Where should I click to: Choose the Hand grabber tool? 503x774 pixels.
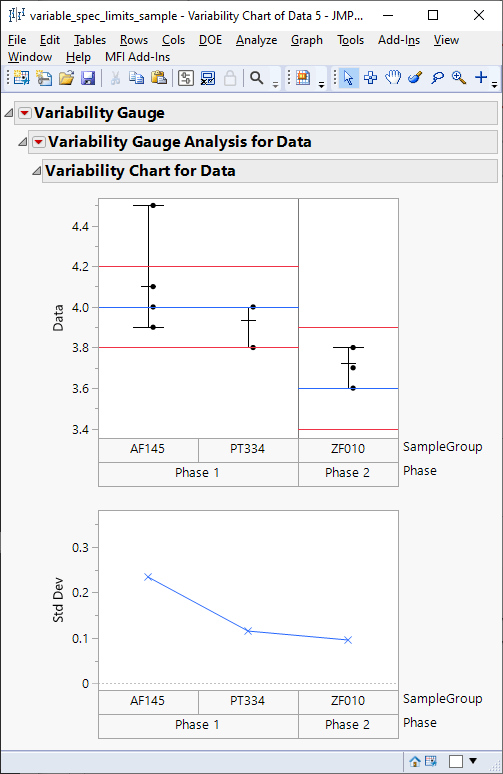(x=393, y=77)
